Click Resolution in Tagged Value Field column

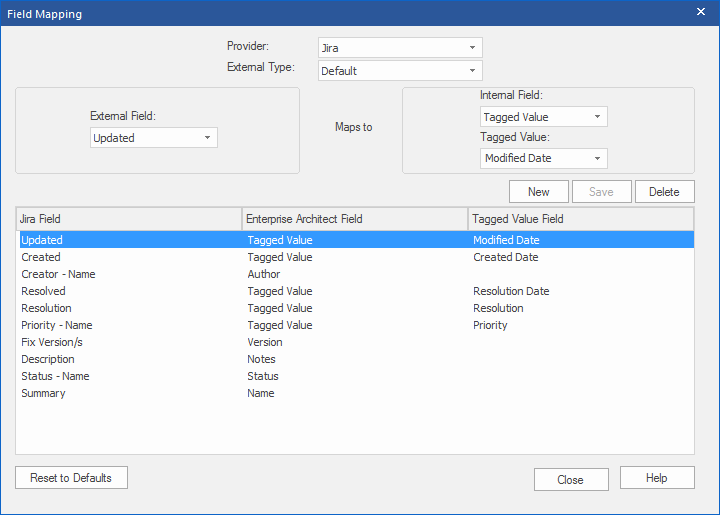coord(498,308)
